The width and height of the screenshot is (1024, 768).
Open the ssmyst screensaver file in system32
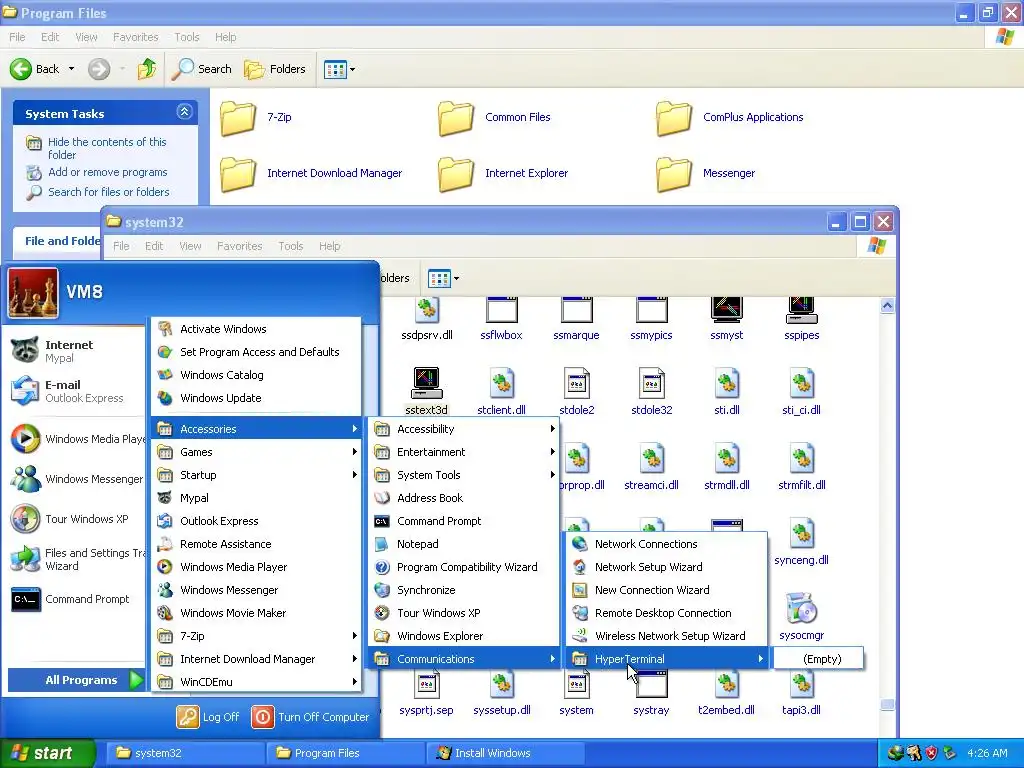click(x=726, y=310)
